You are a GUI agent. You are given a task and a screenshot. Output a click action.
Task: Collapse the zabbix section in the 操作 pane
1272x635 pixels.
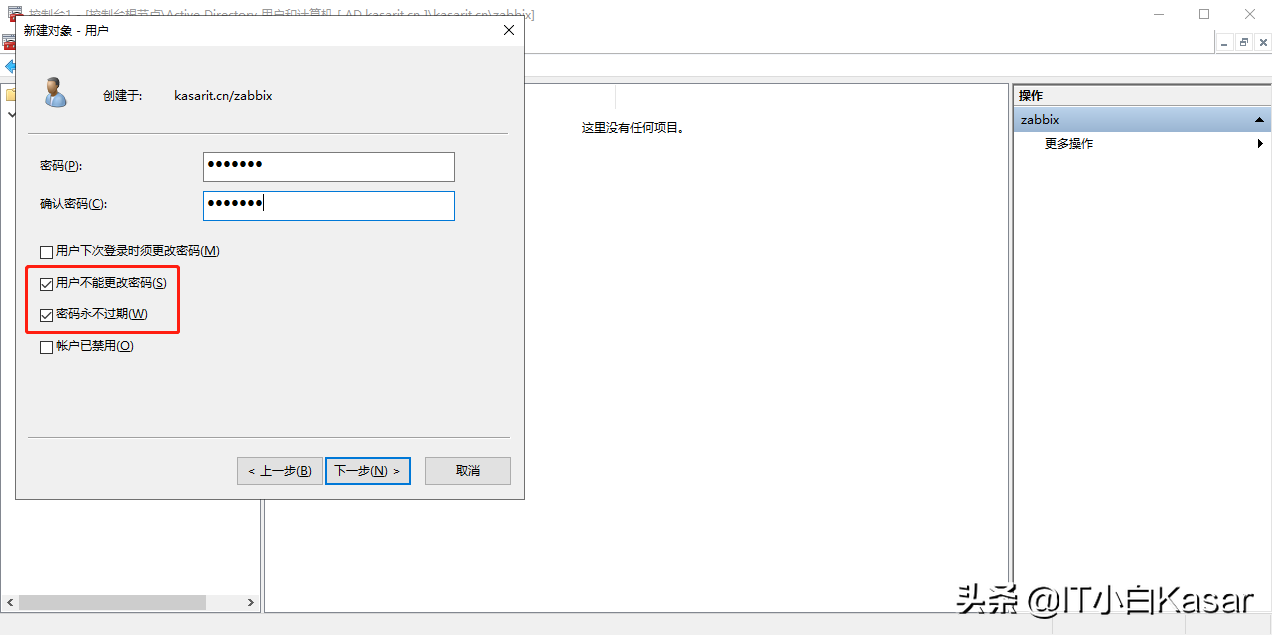coord(1259,120)
